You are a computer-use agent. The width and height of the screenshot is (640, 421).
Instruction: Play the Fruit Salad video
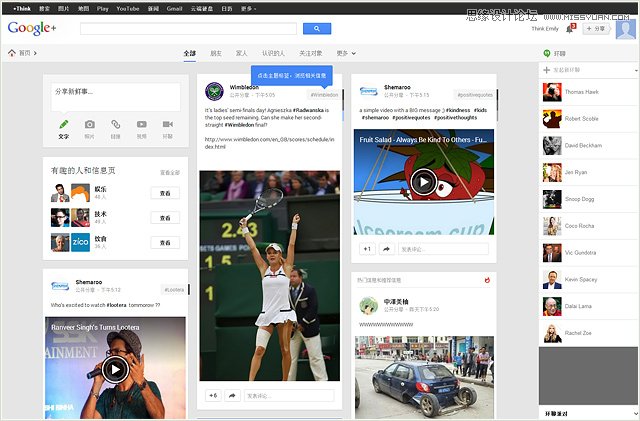coord(424,182)
